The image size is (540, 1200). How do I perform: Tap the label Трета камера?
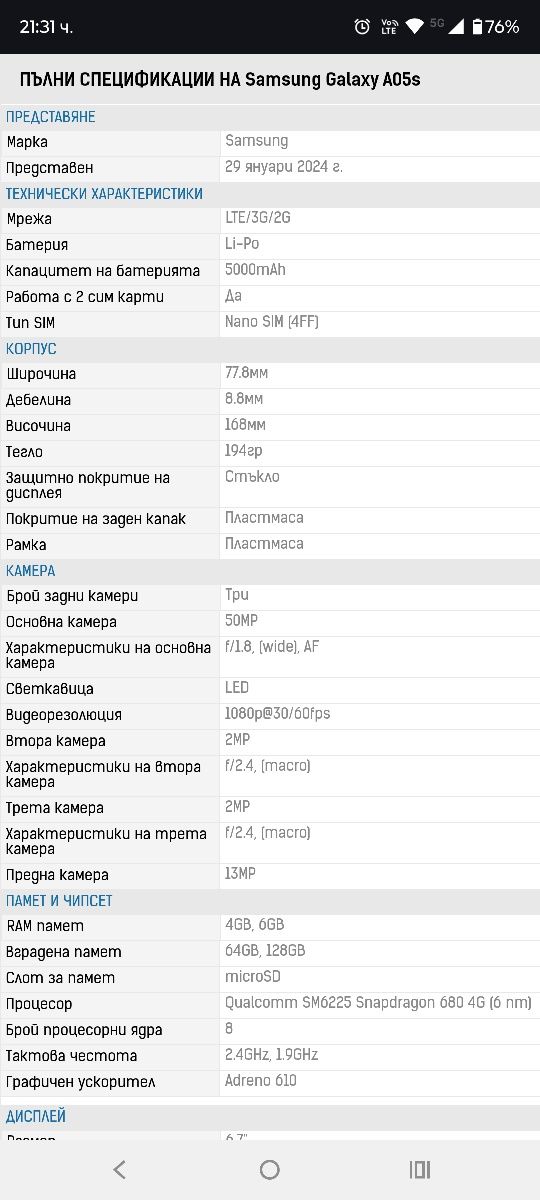click(x=56, y=808)
